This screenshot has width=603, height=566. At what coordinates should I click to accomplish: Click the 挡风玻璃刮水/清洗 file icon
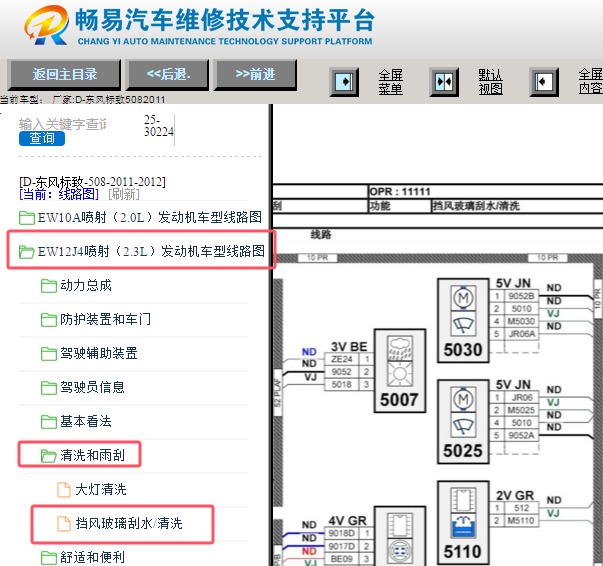(64, 523)
